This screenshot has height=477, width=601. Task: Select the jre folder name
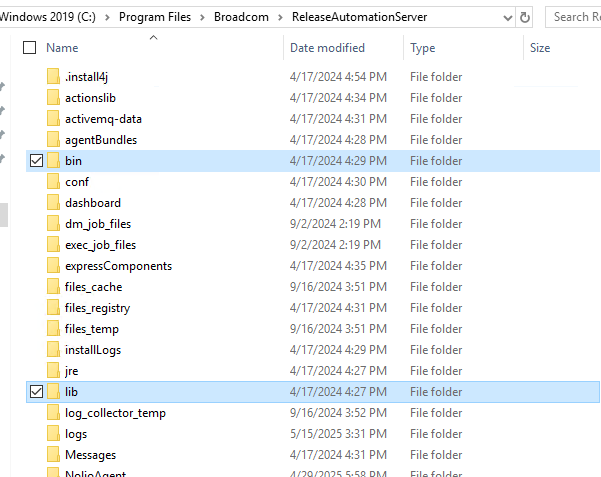71,371
